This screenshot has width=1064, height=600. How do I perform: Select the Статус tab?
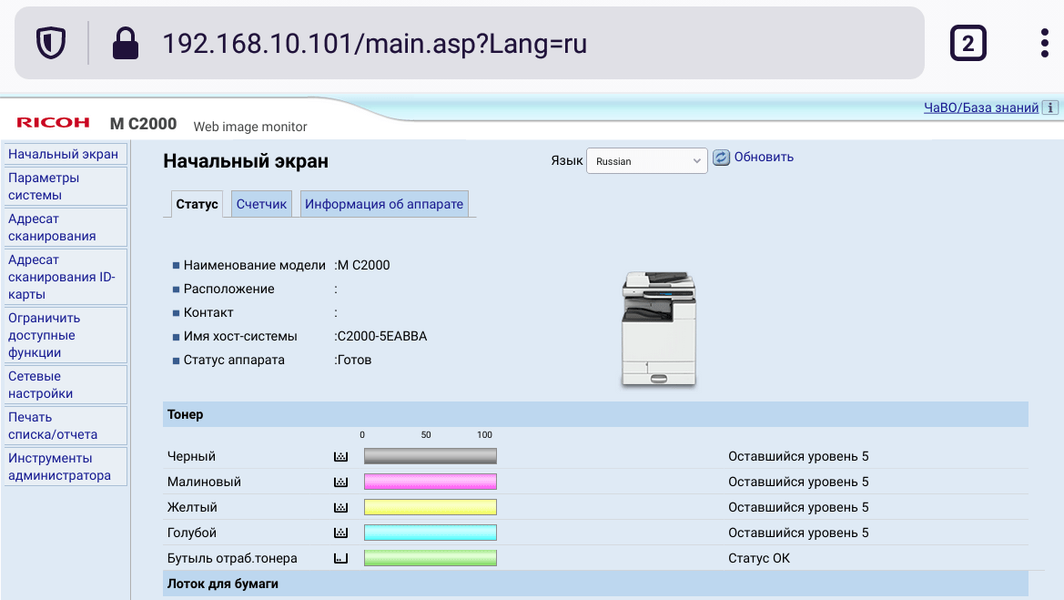tap(197, 204)
